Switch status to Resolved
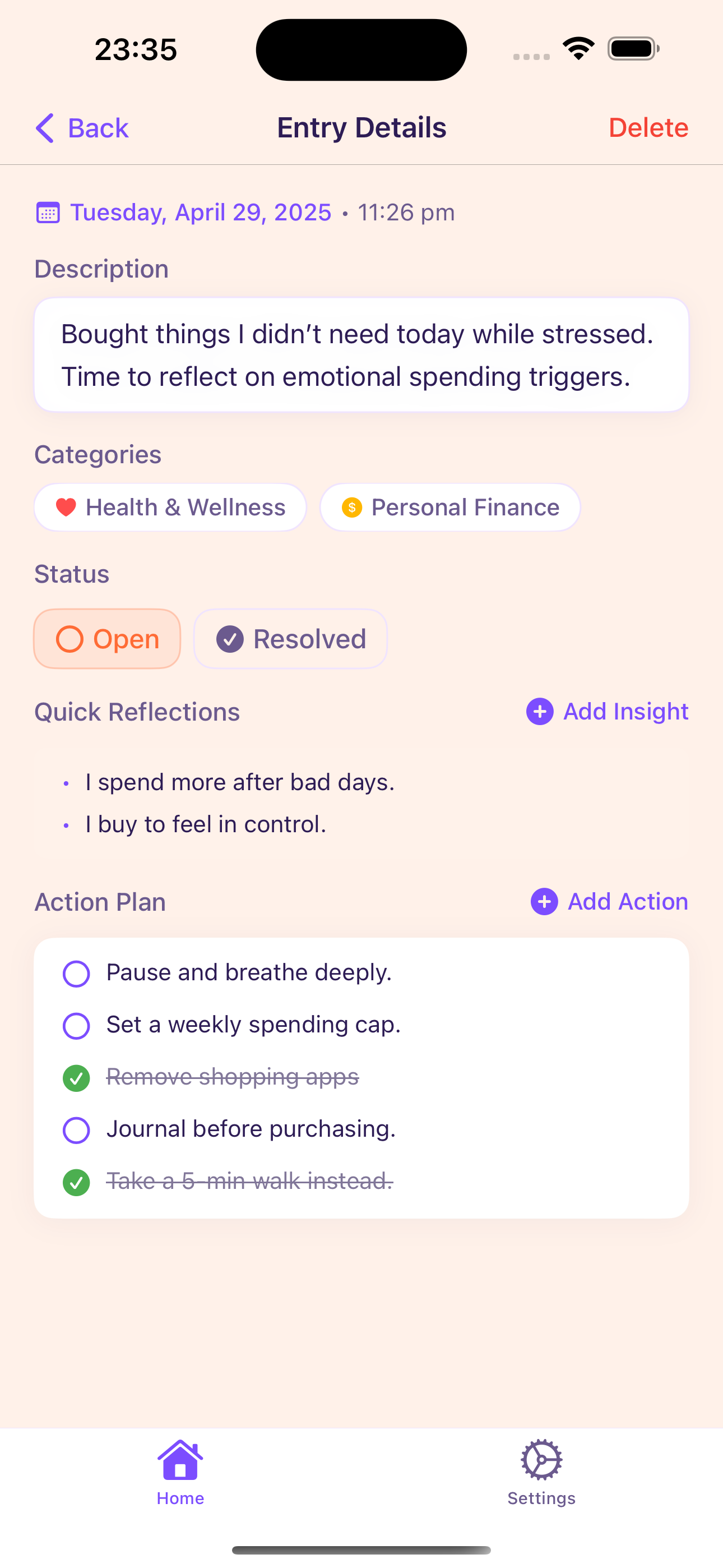The width and height of the screenshot is (723, 1568). 290,639
